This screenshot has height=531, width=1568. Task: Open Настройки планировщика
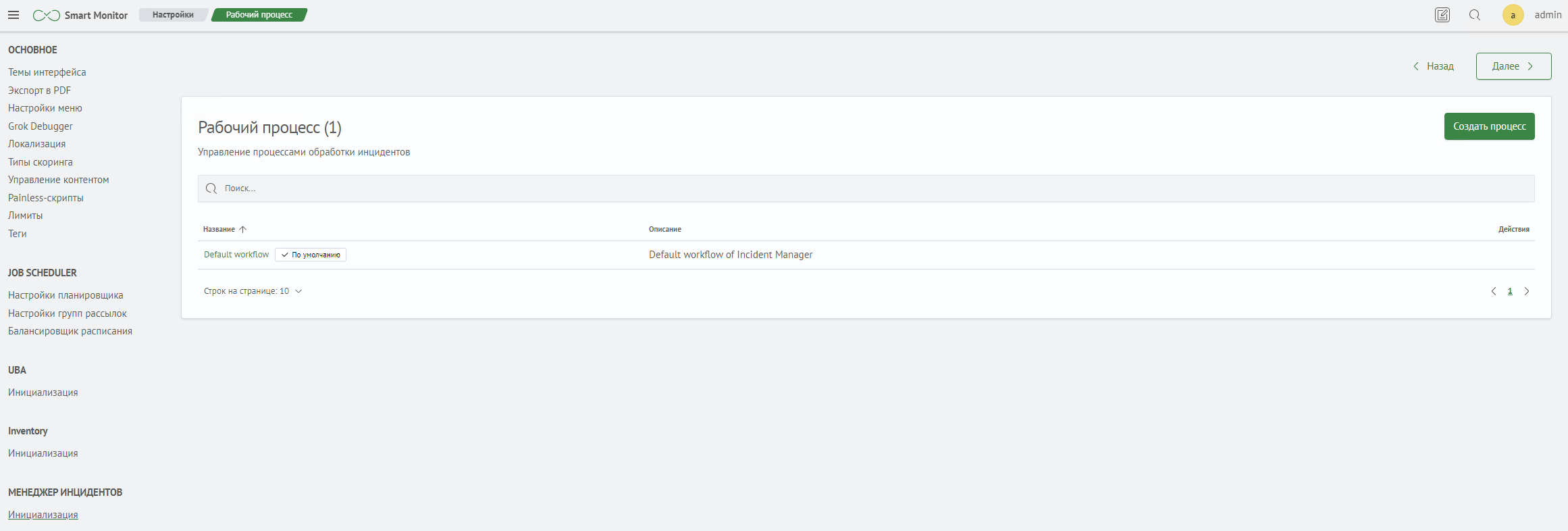[66, 295]
